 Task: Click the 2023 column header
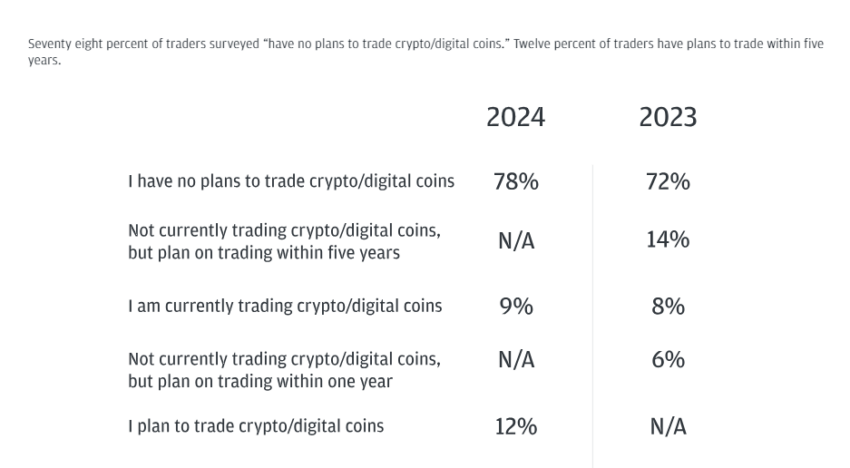pyautogui.click(x=668, y=117)
